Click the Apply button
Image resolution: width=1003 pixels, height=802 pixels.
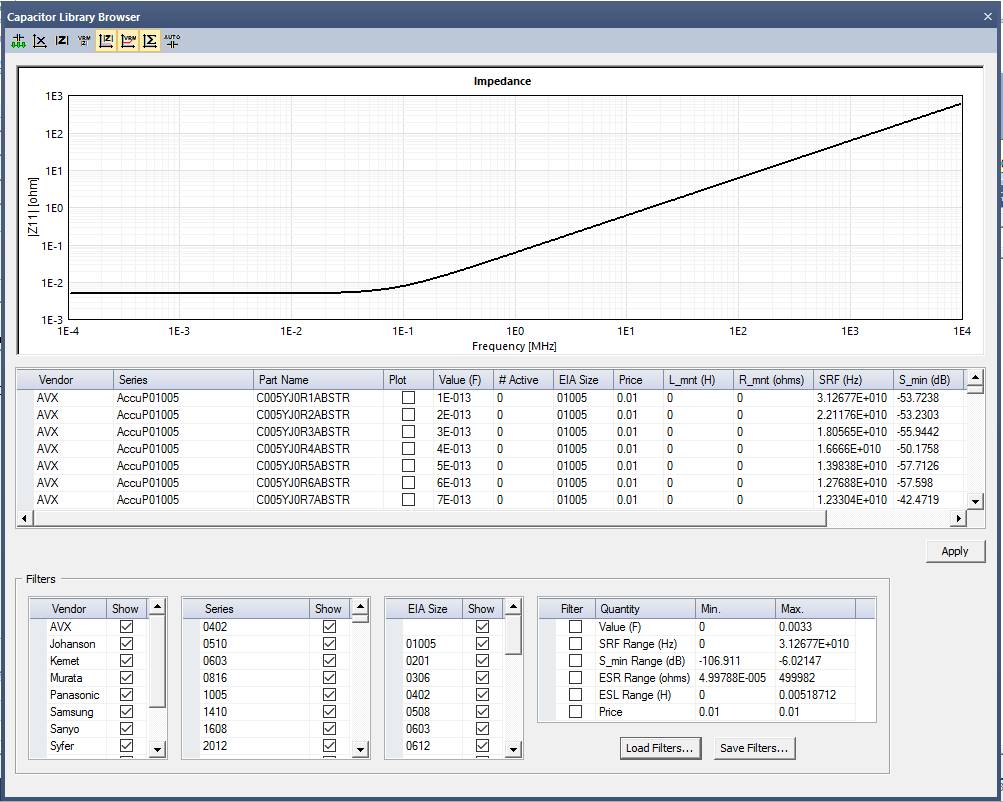point(954,551)
